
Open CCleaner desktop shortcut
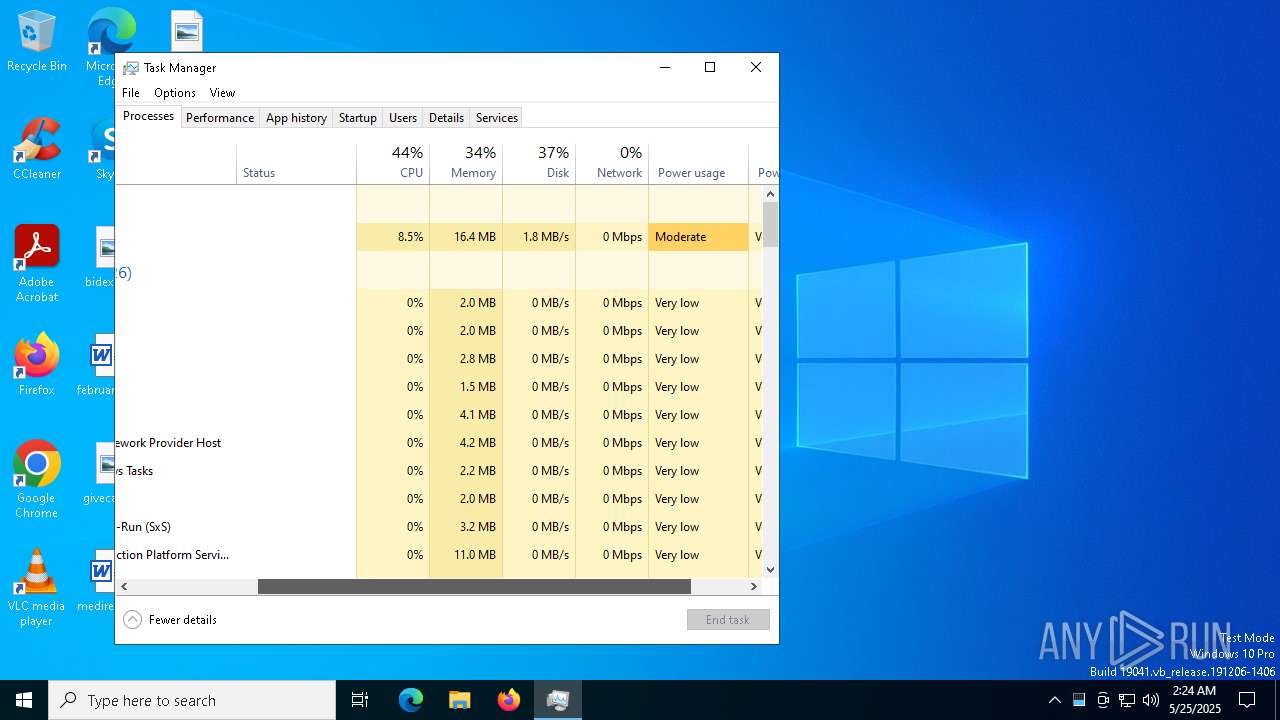click(x=37, y=150)
